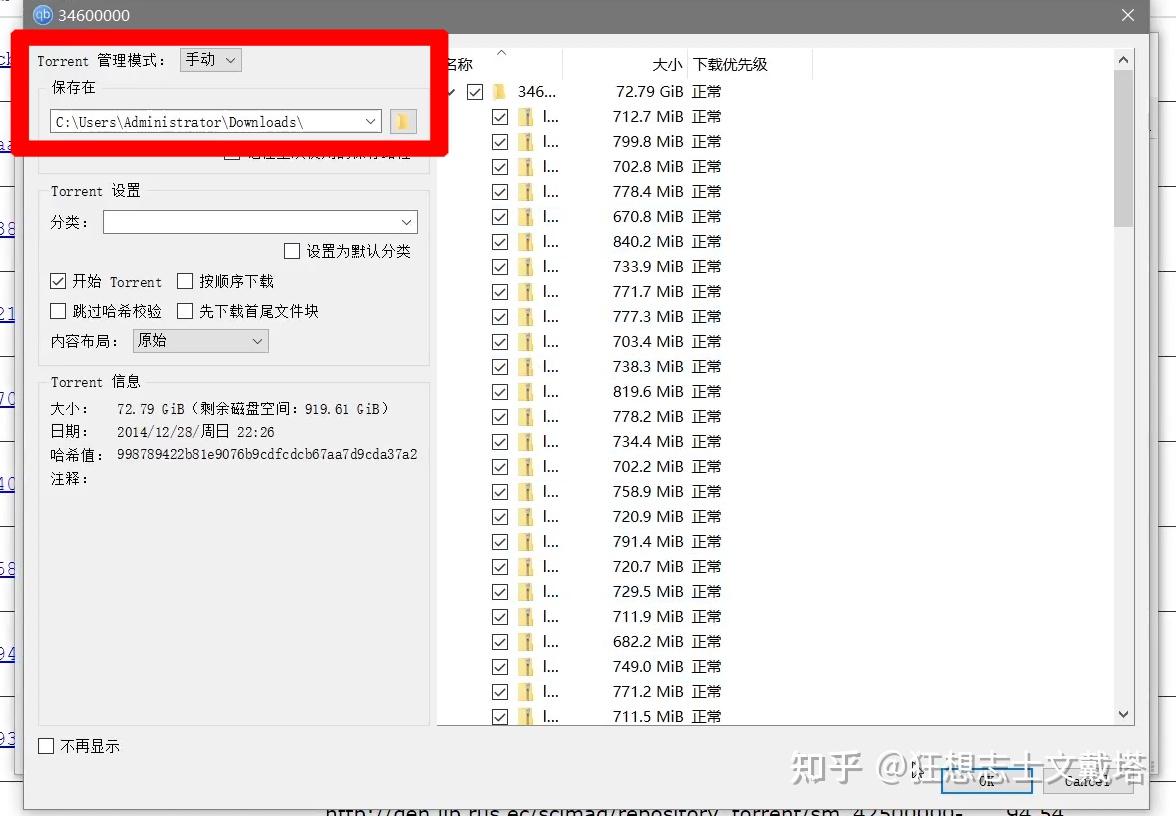Click the hash value 998789422b81e...
This screenshot has width=1176, height=816.
point(267,454)
